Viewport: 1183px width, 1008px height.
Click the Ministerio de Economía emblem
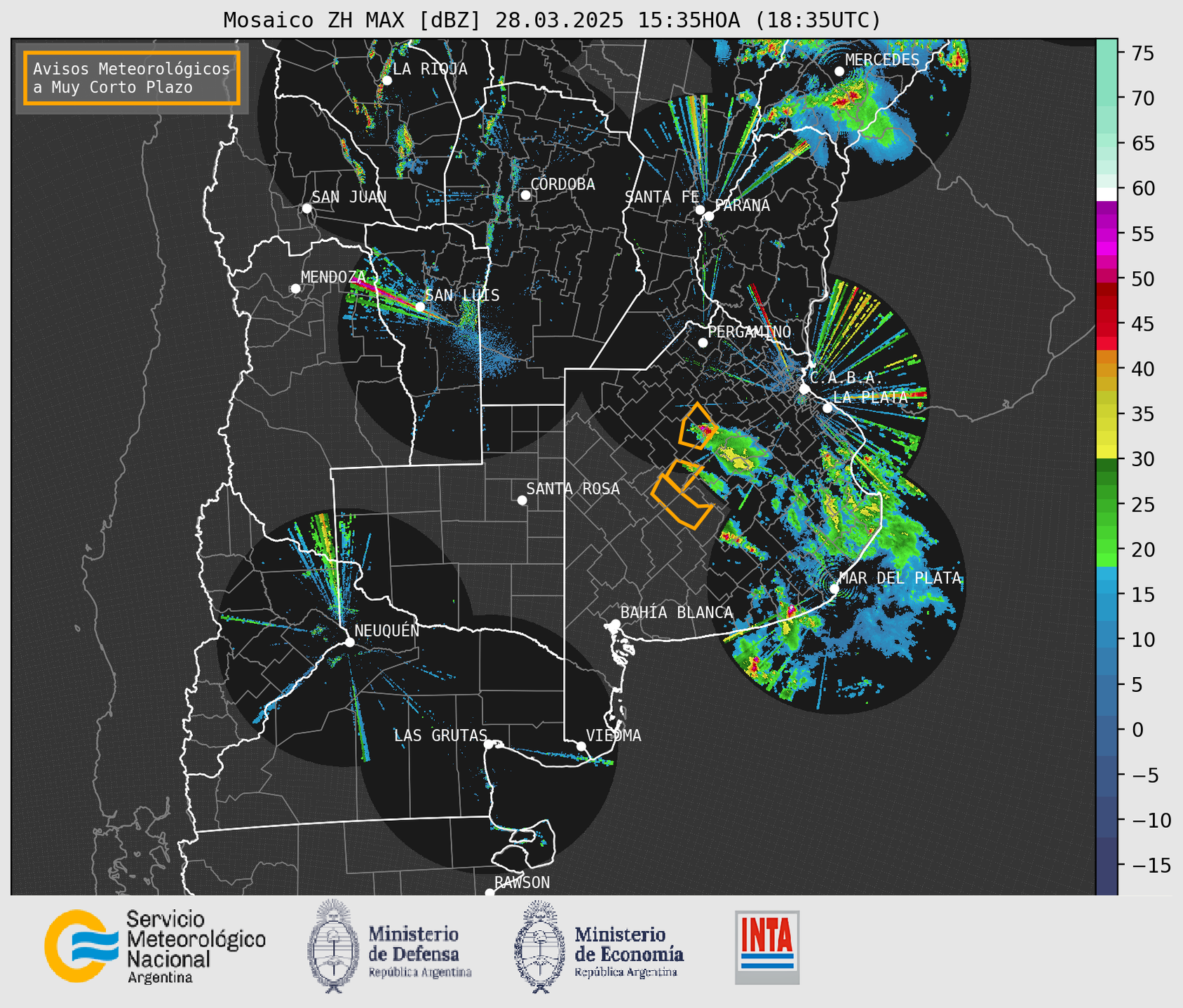click(540, 947)
